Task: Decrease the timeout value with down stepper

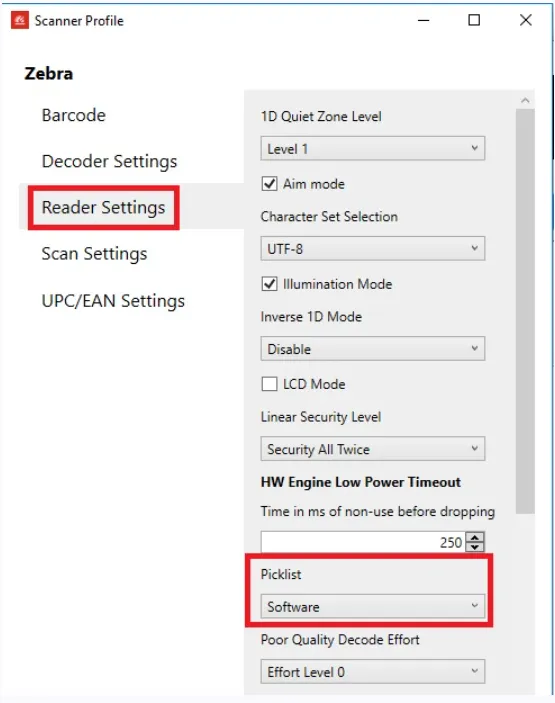Action: click(x=475, y=547)
